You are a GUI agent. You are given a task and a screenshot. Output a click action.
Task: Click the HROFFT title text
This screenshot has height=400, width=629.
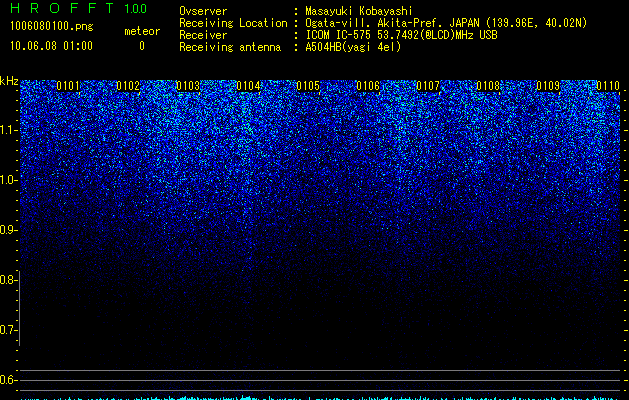pyautogui.click(x=62, y=8)
